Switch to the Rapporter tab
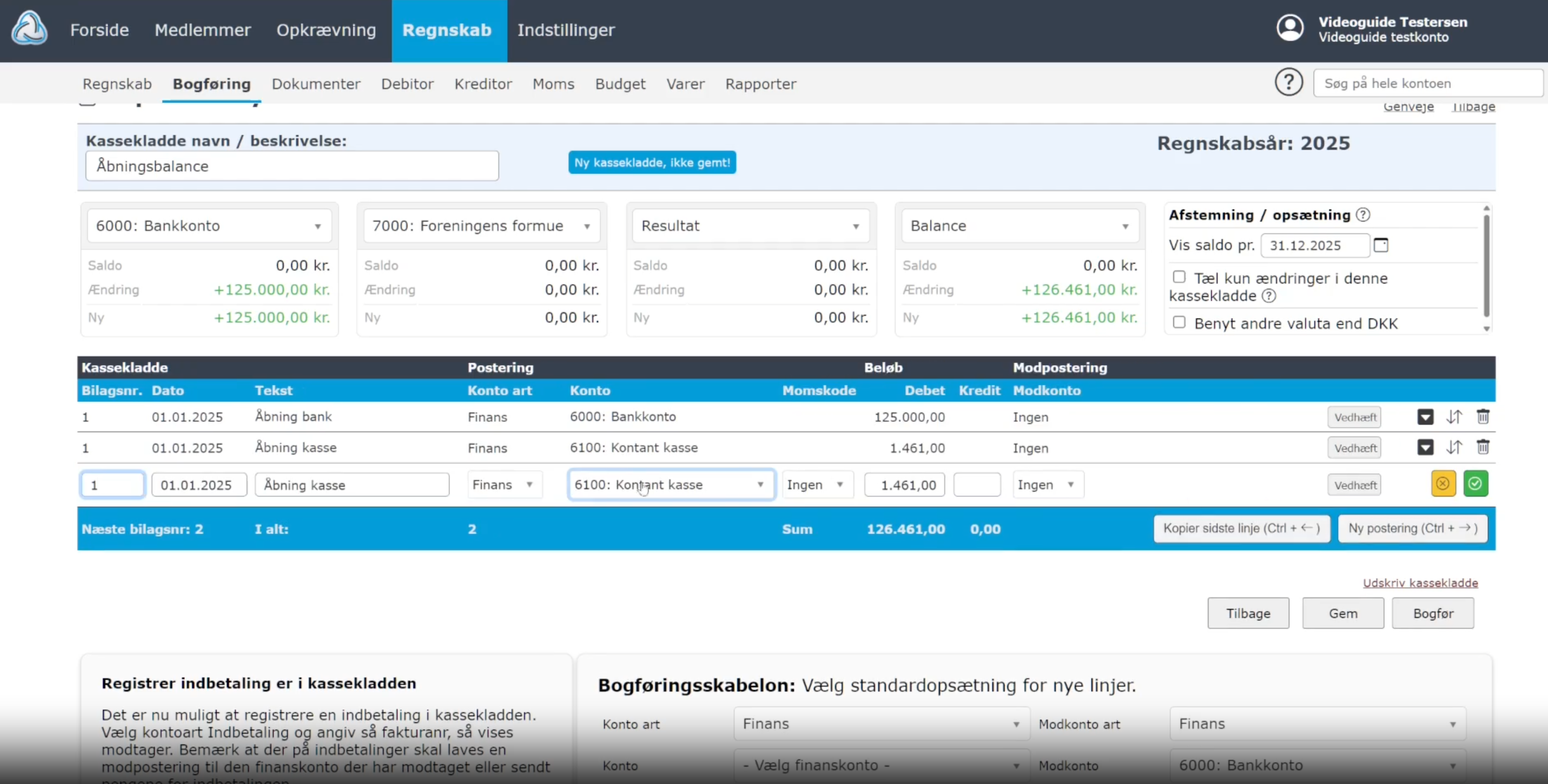Viewport: 1548px width, 784px height. pyautogui.click(x=760, y=84)
